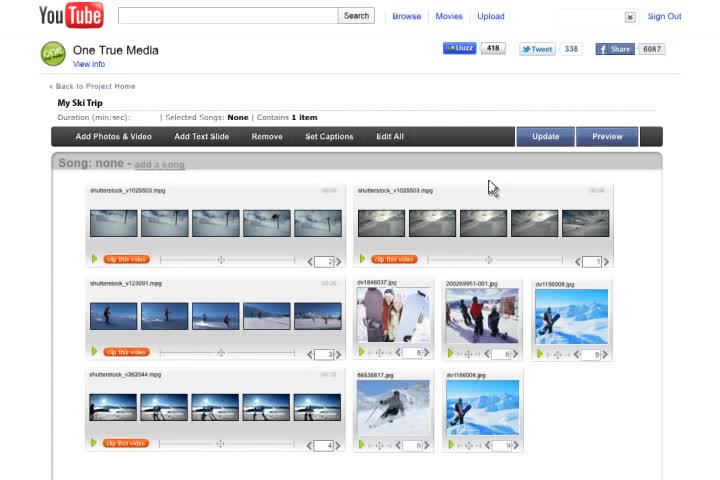Click the One True Media round logo
720x480 pixels.
click(53, 54)
